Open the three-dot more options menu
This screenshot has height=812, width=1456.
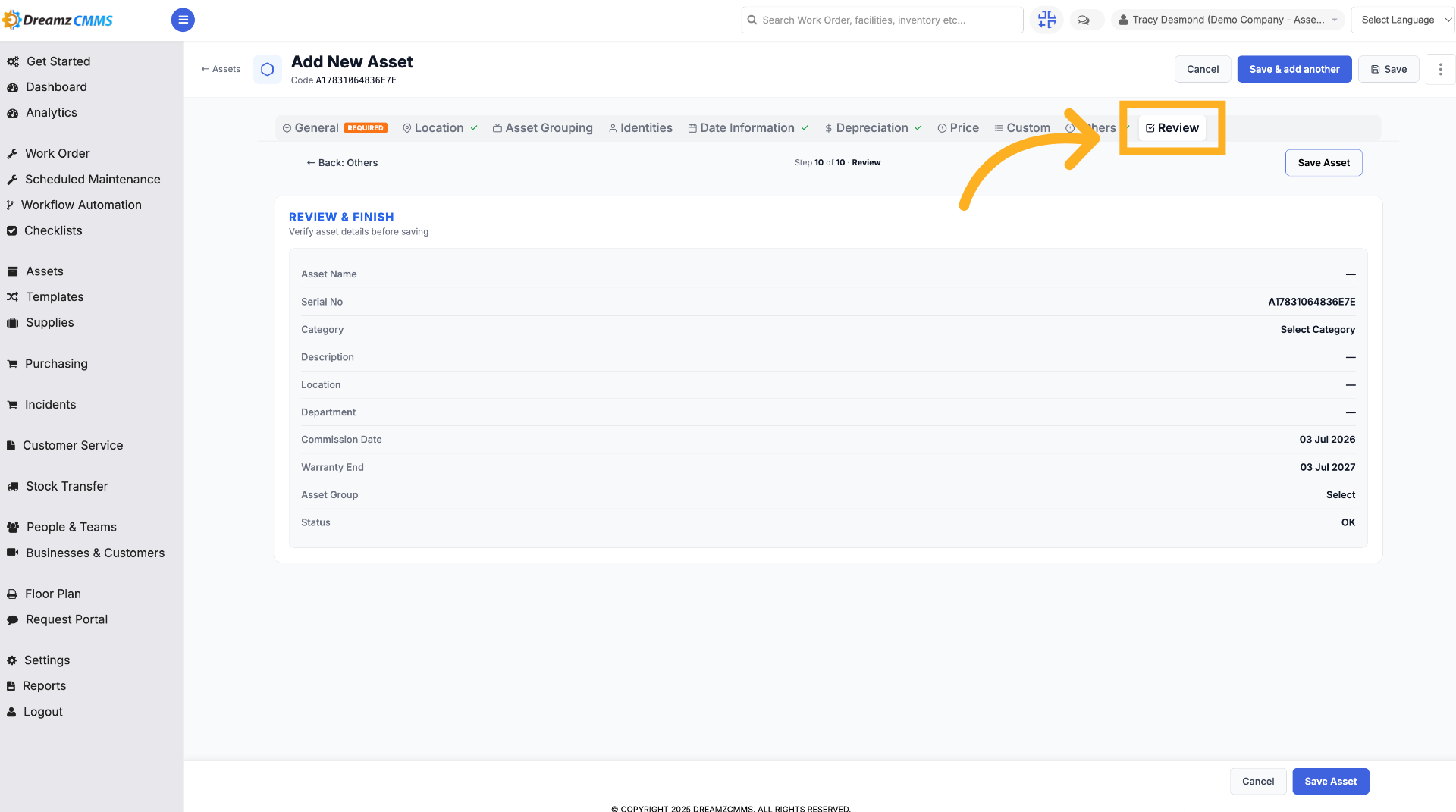(x=1440, y=69)
